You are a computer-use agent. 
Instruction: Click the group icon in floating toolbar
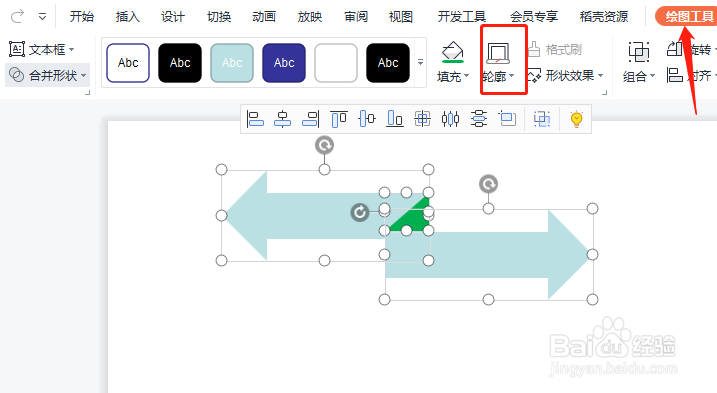pos(542,119)
